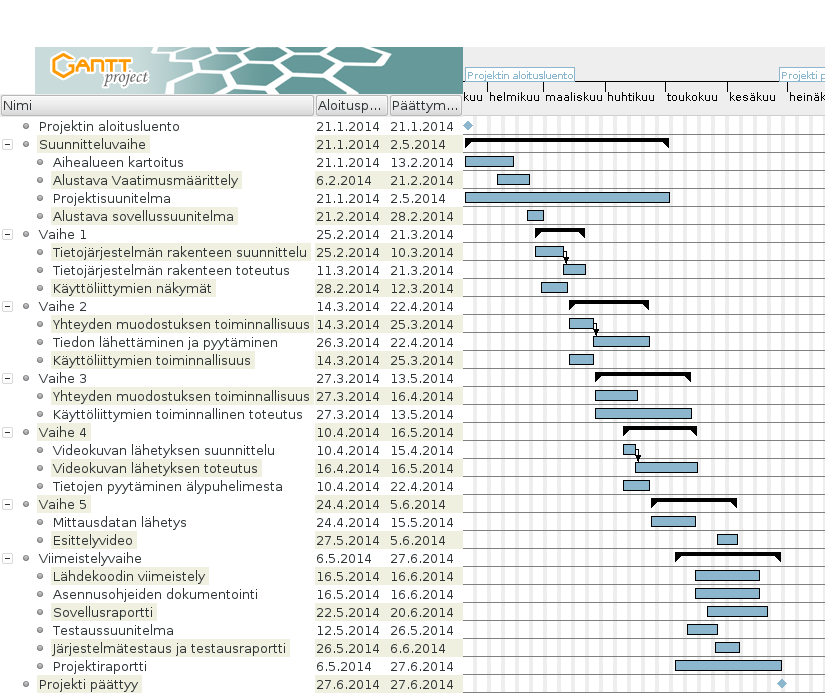The width and height of the screenshot is (825, 693).
Task: Collapse the Vaihe 1 group
Action: pyautogui.click(x=8, y=234)
